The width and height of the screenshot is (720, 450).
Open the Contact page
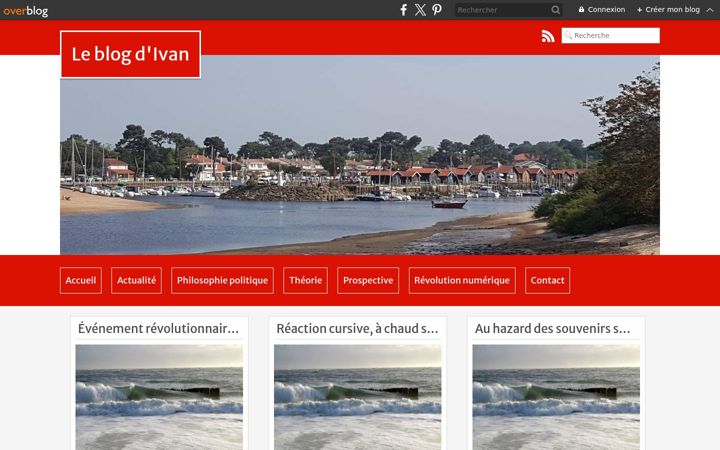pyautogui.click(x=547, y=280)
